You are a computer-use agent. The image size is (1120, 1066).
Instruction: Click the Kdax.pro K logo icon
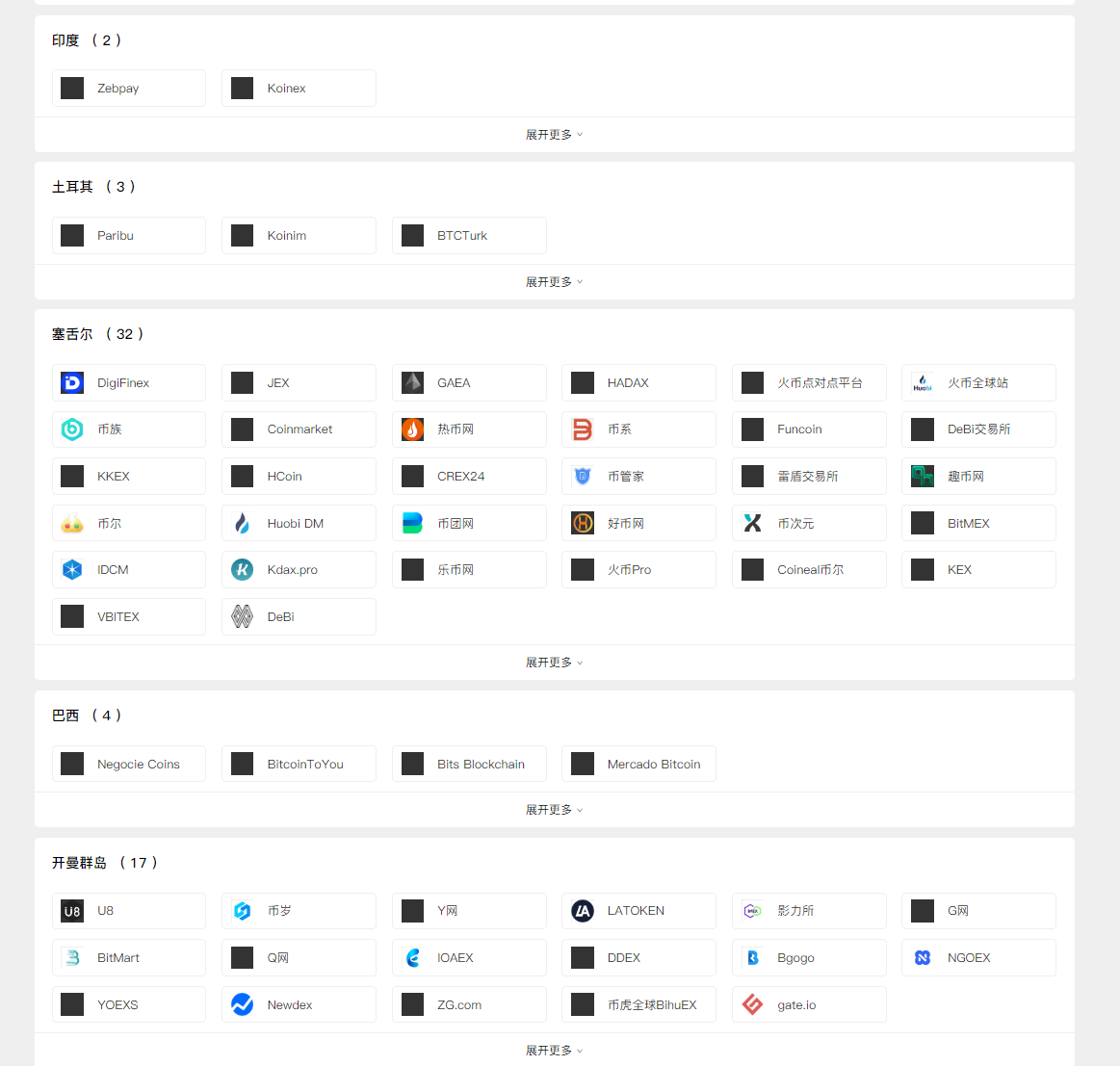click(242, 569)
